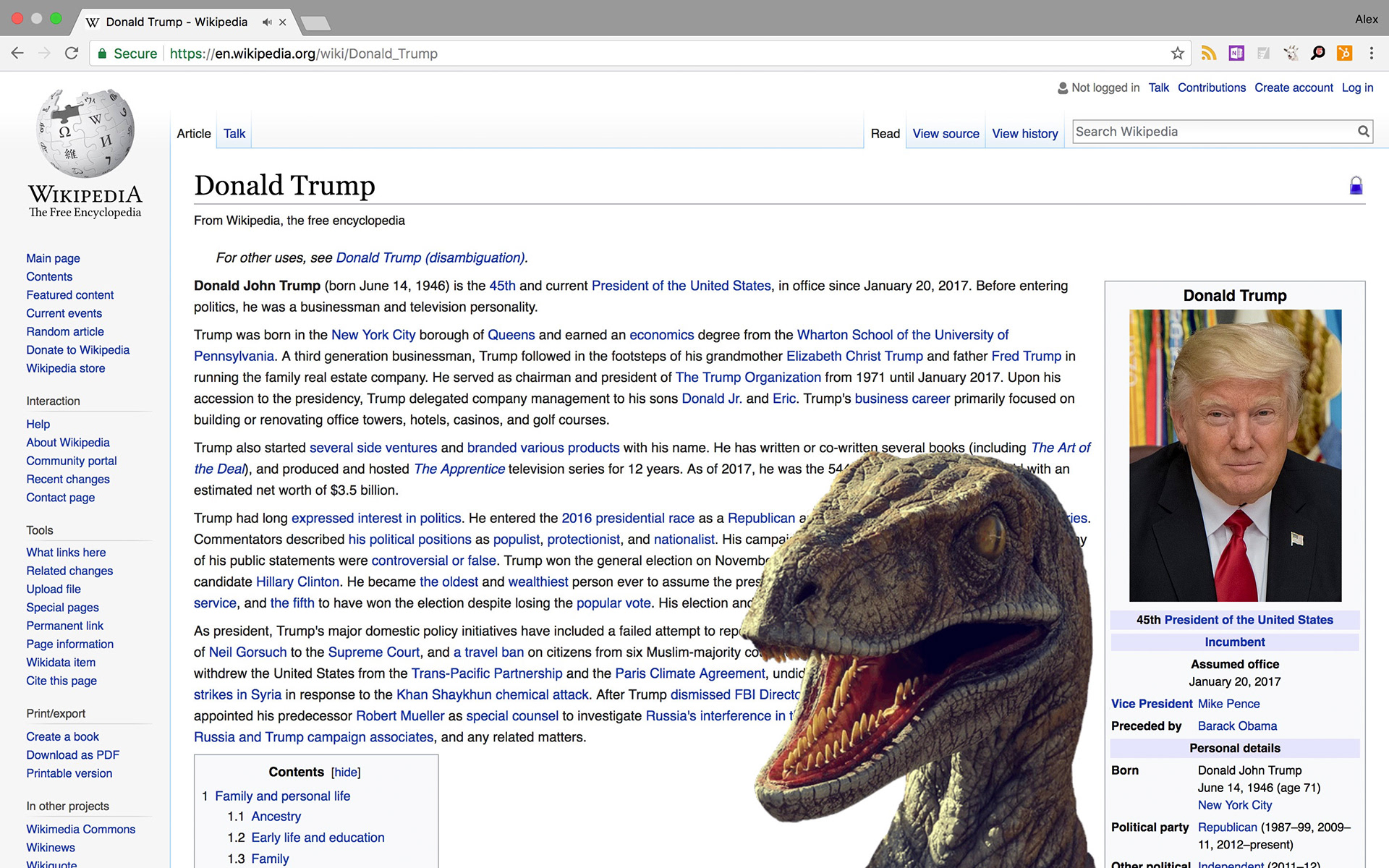1389x868 pixels.
Task: Select Download as PDF
Action: [73, 755]
